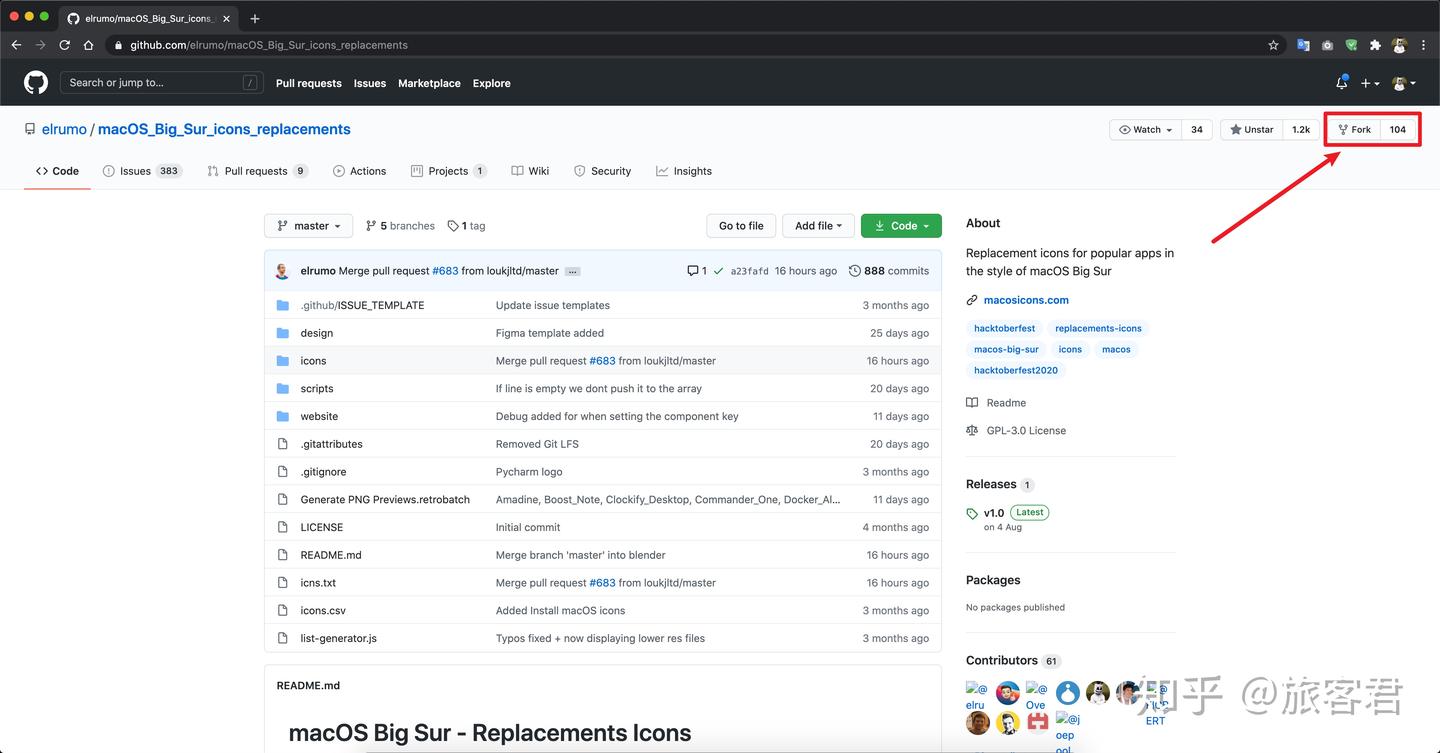Expand the green Code download dropdown

tap(901, 226)
